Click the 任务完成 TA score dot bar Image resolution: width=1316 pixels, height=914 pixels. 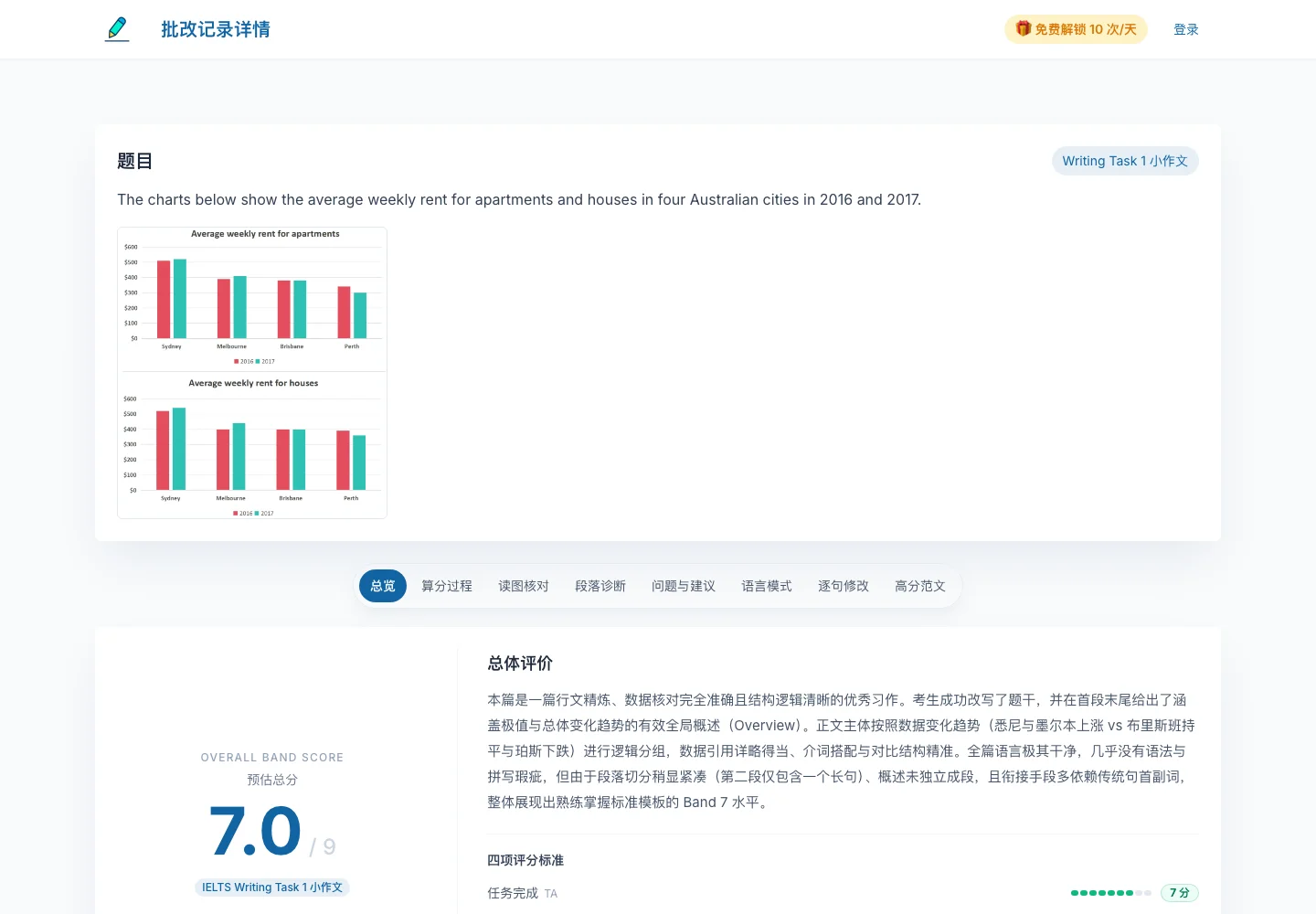point(1110,893)
